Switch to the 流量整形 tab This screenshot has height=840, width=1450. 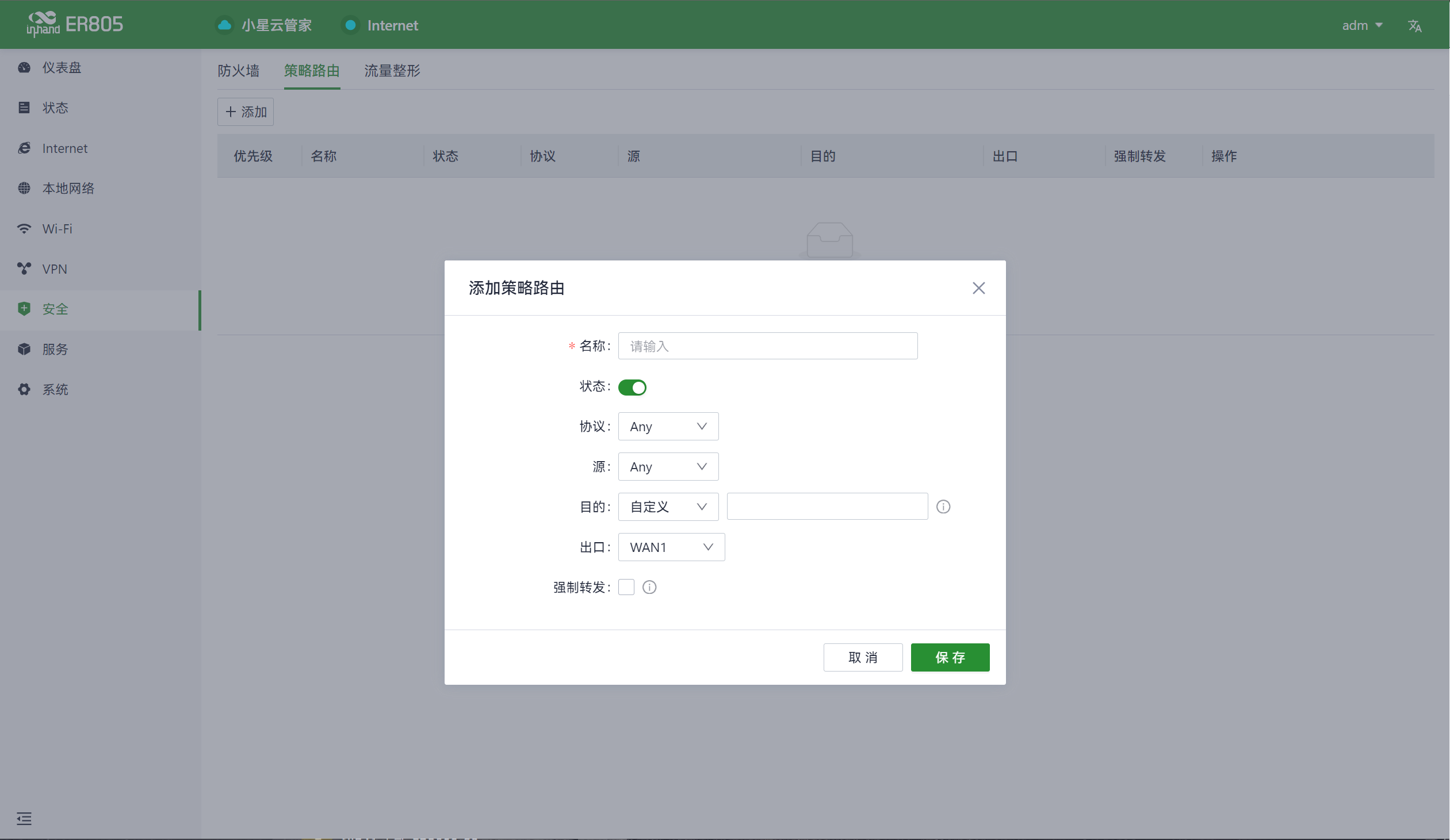[x=392, y=71]
